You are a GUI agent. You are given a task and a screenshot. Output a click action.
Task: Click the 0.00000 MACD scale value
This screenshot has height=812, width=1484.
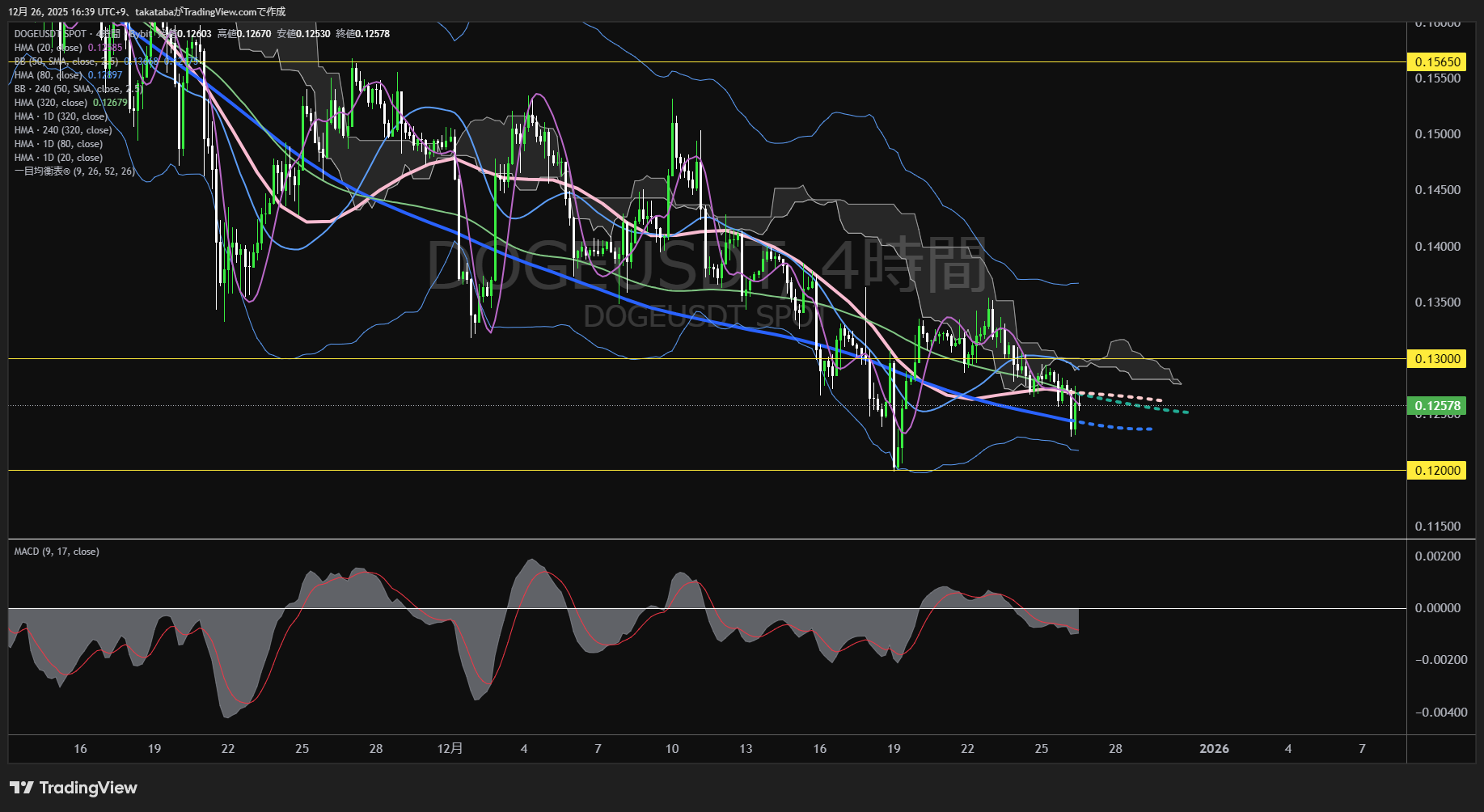point(1437,608)
